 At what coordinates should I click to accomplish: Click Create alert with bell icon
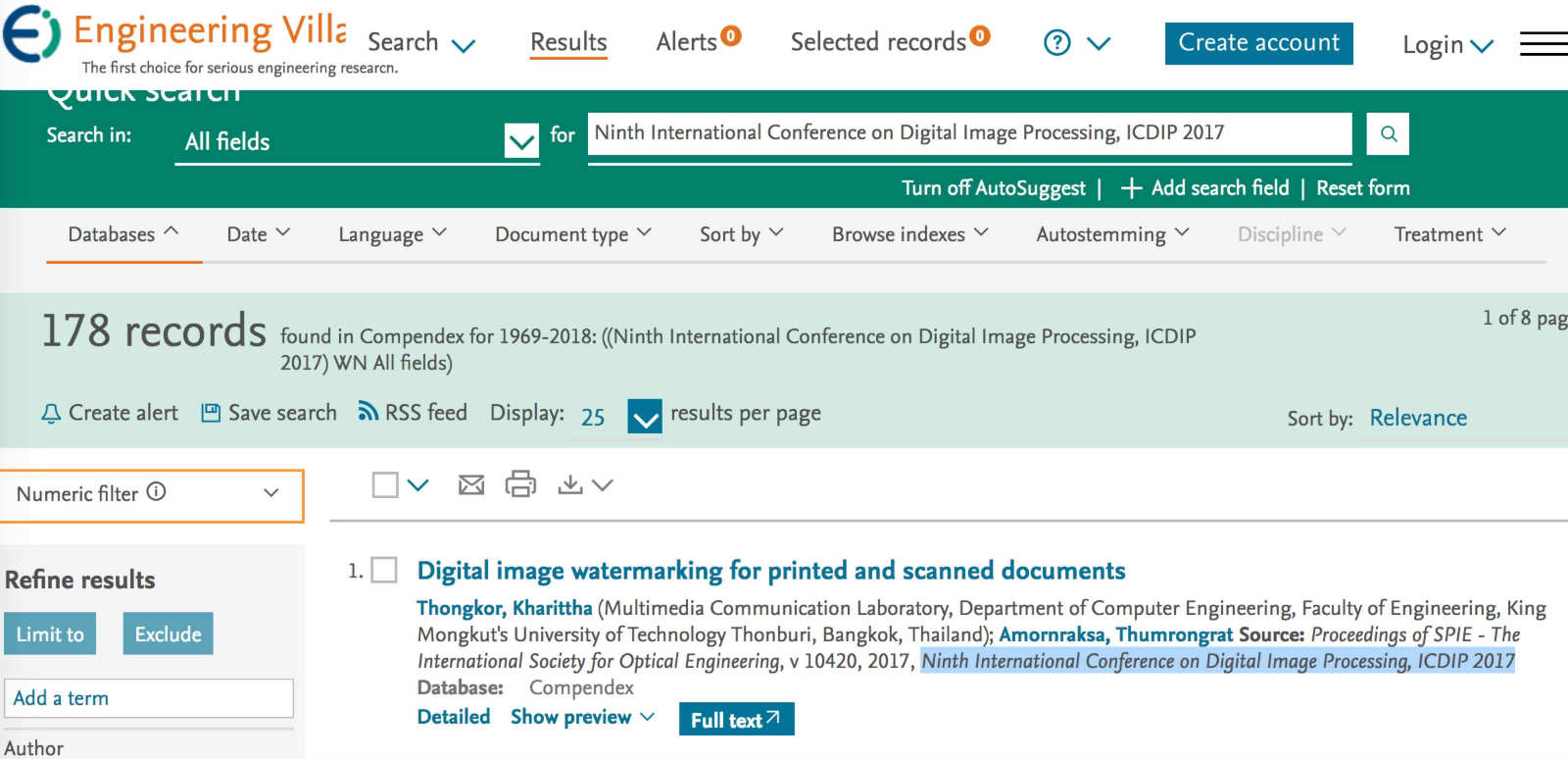pyautogui.click(x=110, y=413)
